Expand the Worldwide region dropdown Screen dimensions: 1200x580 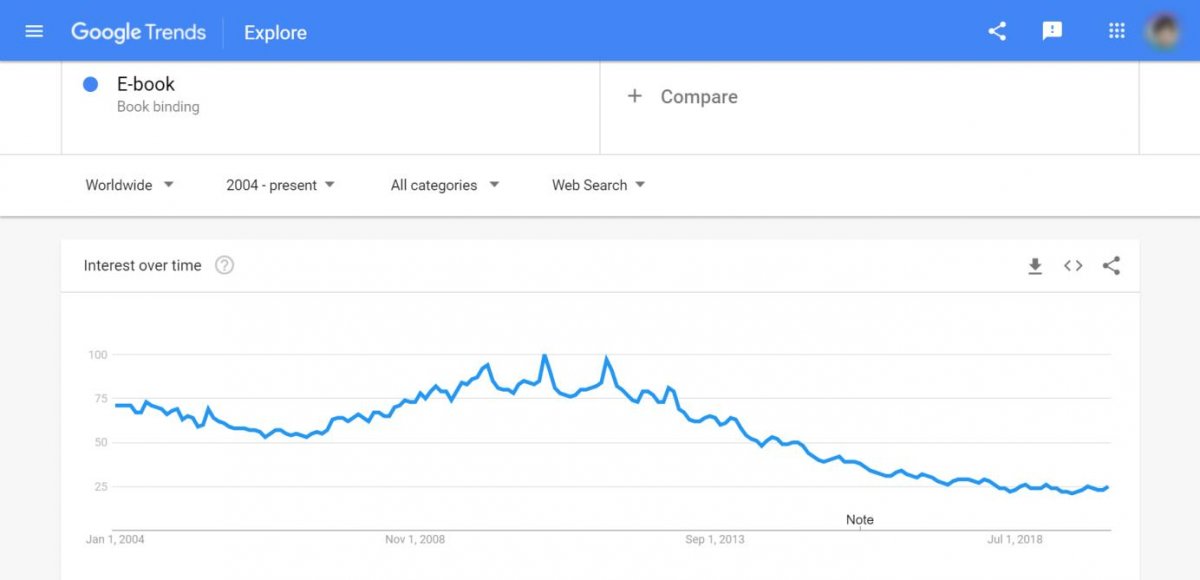[x=130, y=185]
